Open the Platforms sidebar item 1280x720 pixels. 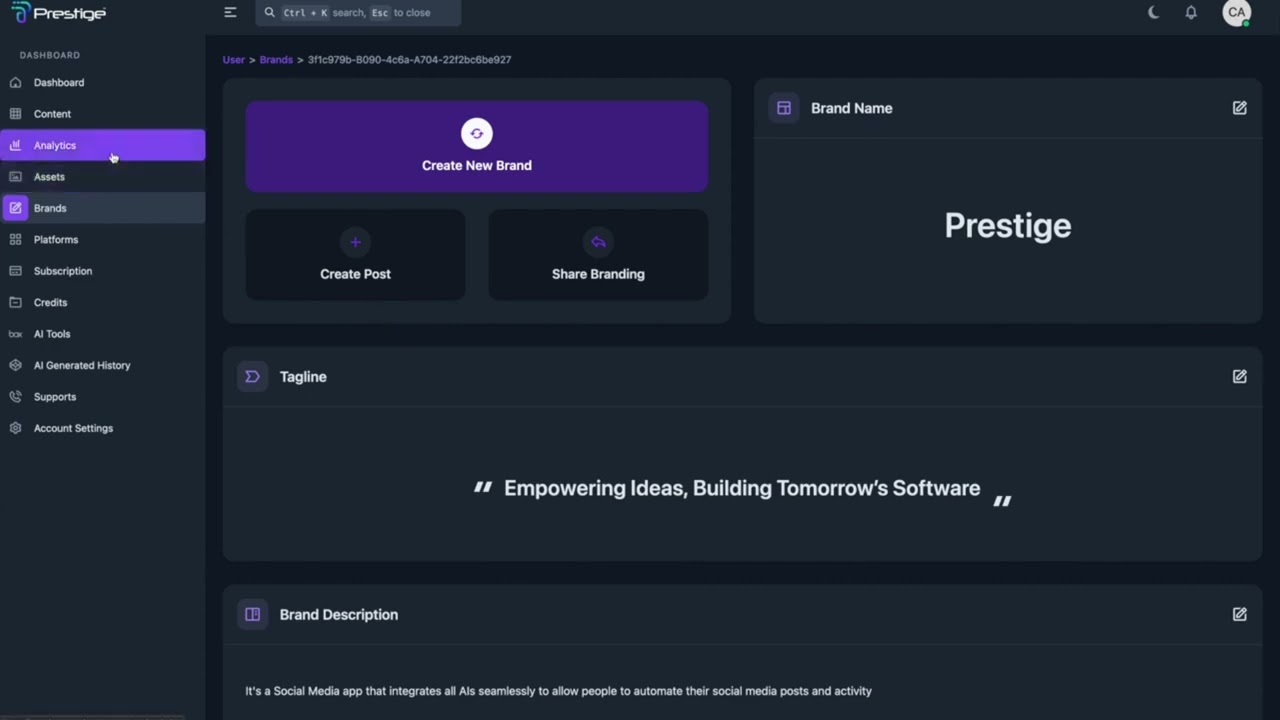tap(56, 240)
